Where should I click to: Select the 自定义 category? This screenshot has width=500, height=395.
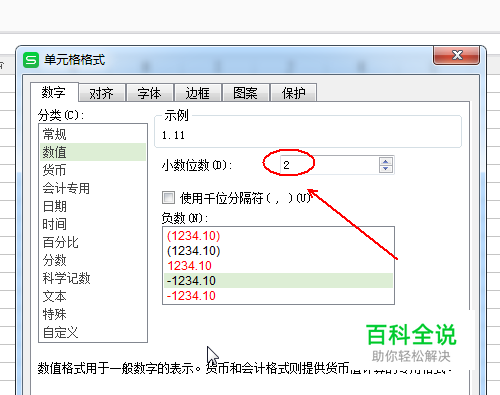[93, 332]
